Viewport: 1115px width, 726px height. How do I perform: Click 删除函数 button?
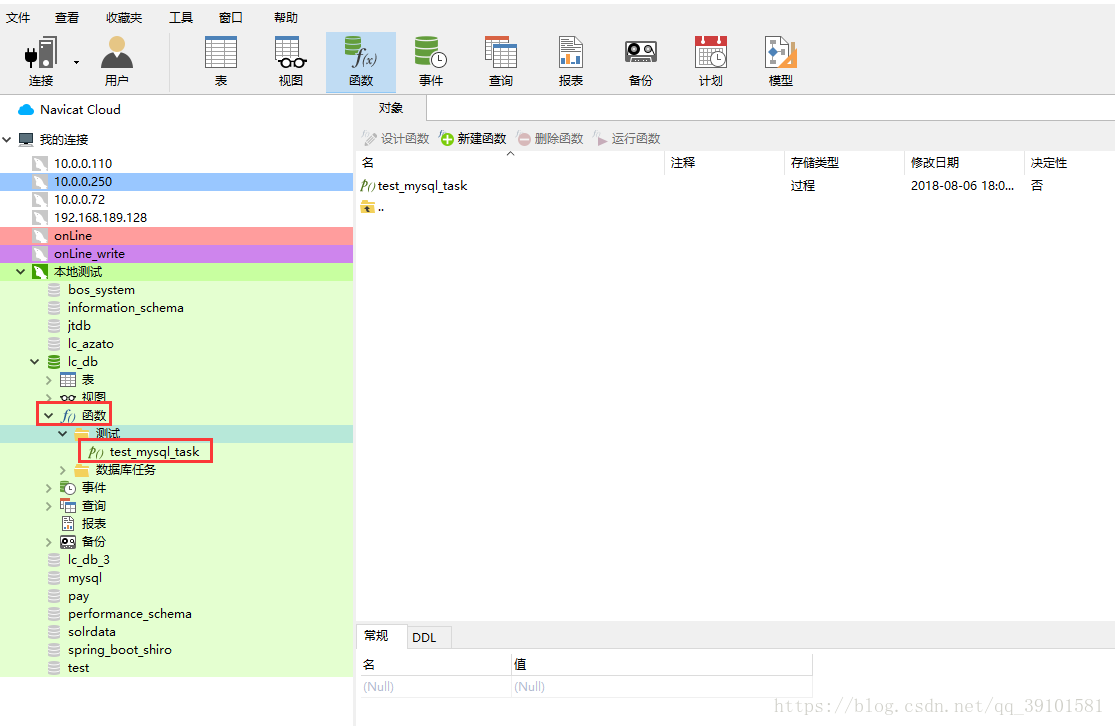pyautogui.click(x=550, y=139)
